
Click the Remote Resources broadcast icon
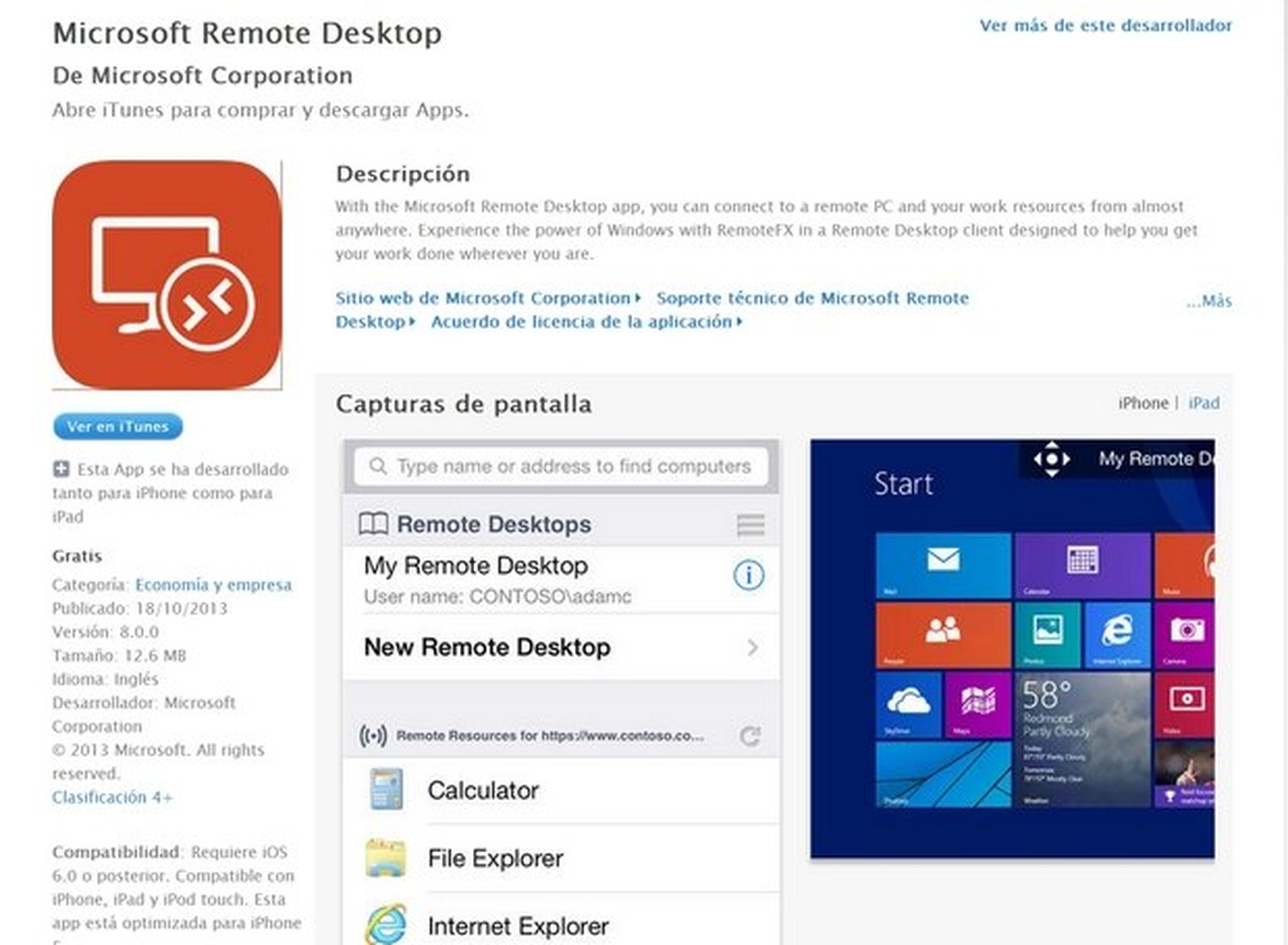click(x=373, y=736)
